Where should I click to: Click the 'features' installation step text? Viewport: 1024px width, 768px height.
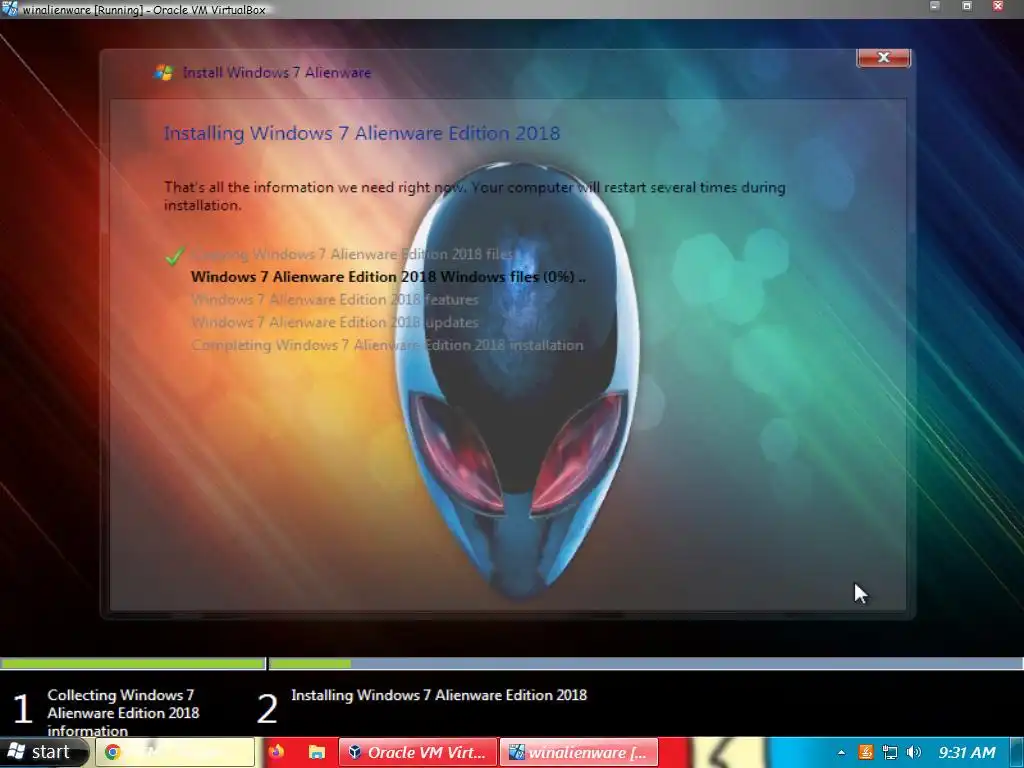click(x=334, y=300)
